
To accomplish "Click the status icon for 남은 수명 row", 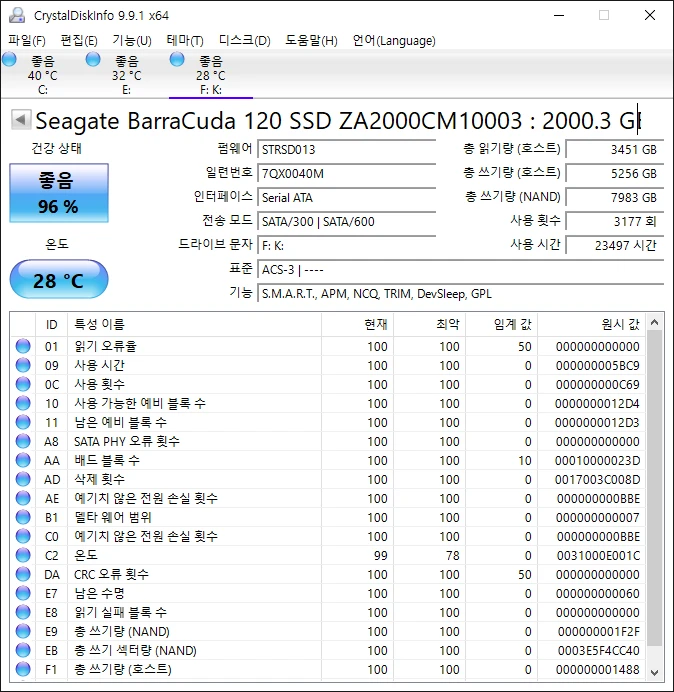I will coord(23,593).
